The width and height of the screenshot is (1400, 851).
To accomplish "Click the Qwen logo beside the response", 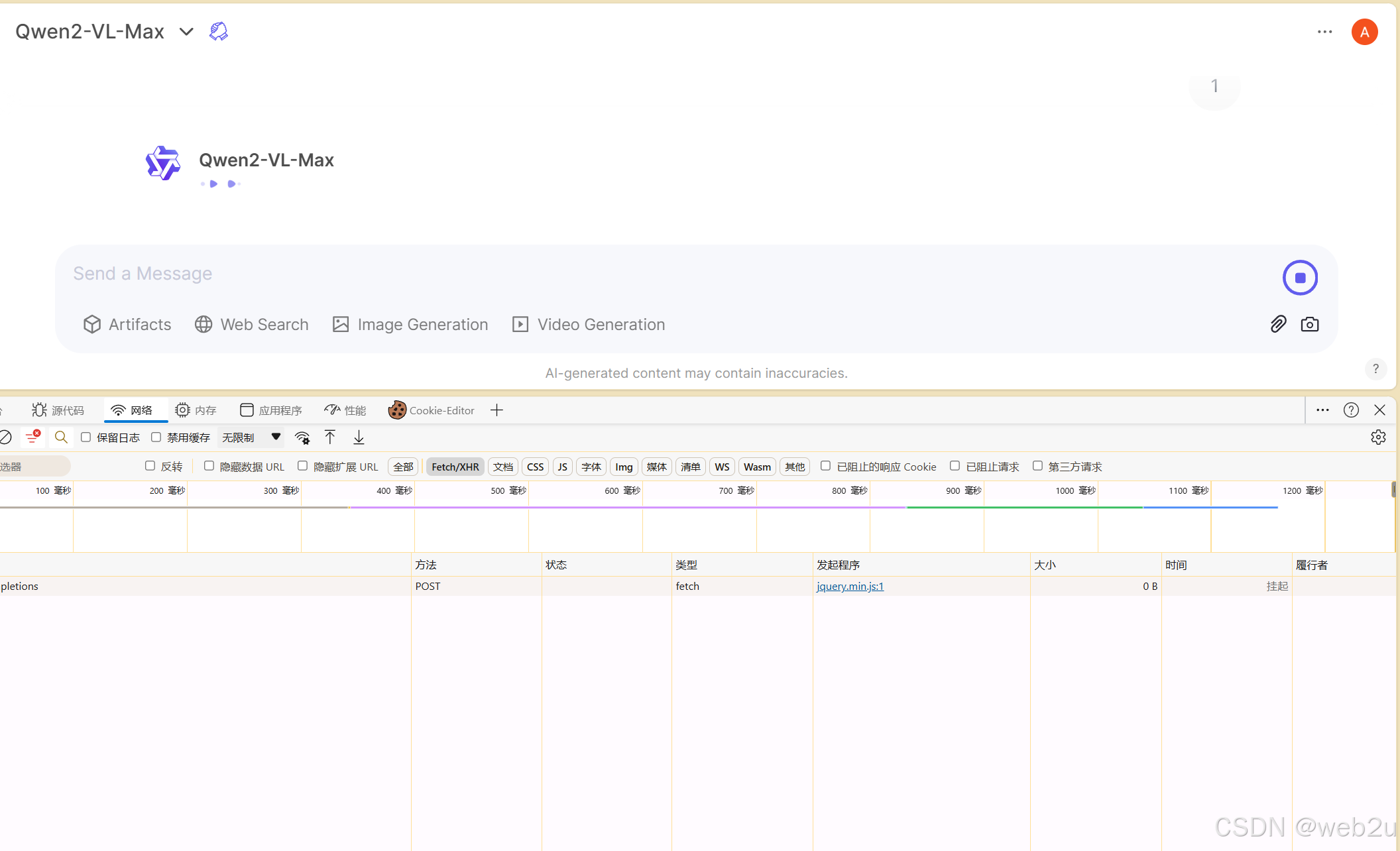I will [162, 163].
